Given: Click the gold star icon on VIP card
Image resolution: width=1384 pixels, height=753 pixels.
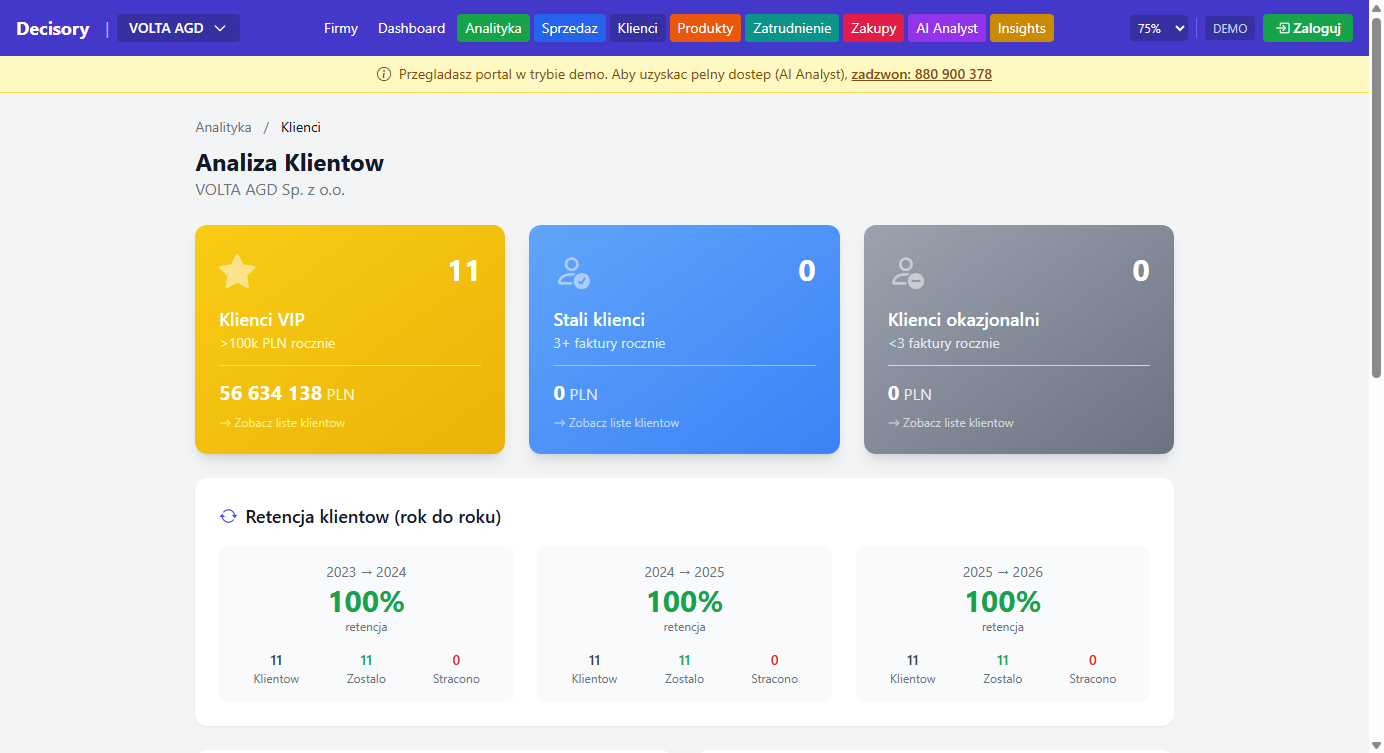Looking at the screenshot, I should (x=237, y=272).
